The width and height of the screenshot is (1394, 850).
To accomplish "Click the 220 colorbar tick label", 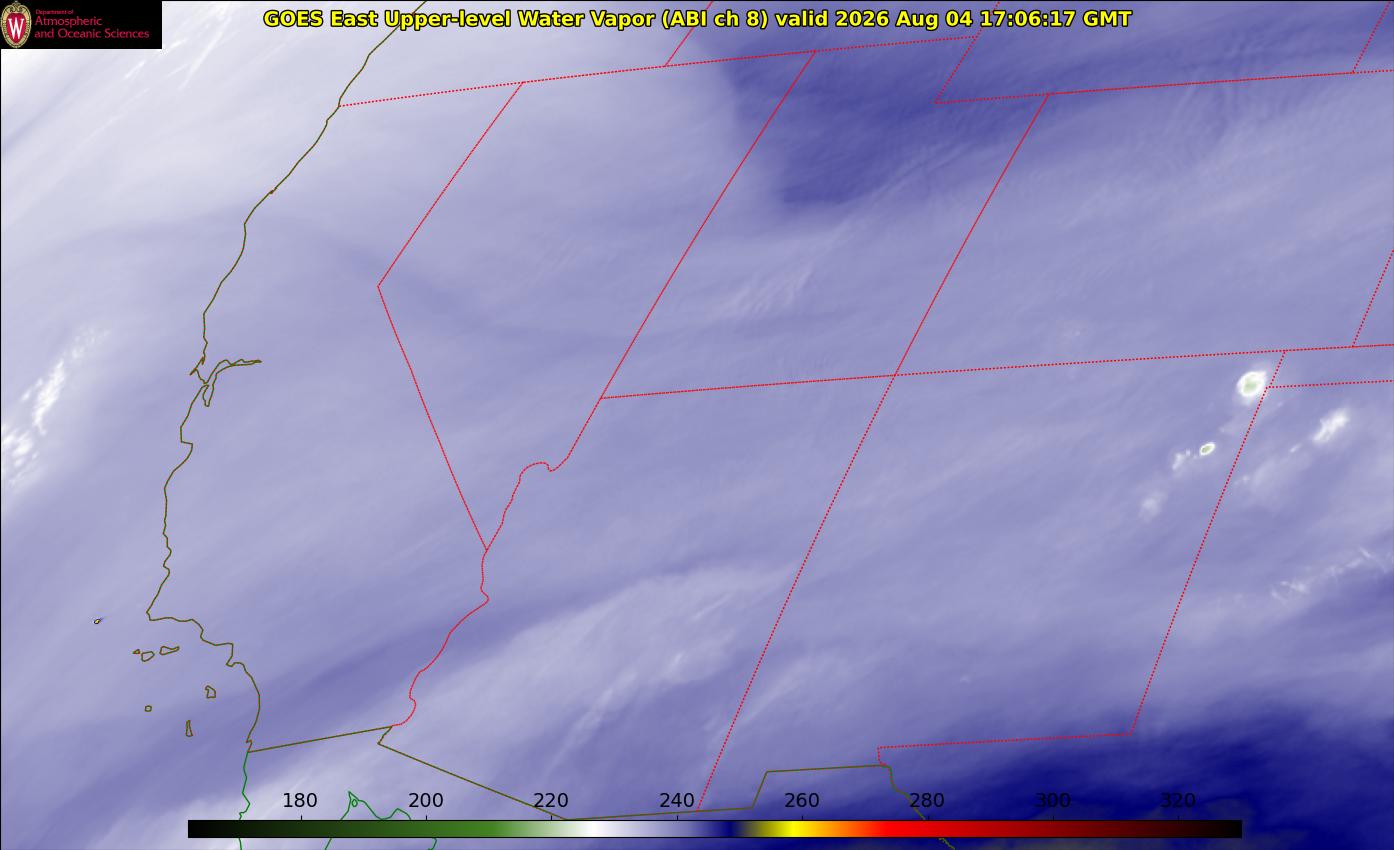I will tap(551, 800).
